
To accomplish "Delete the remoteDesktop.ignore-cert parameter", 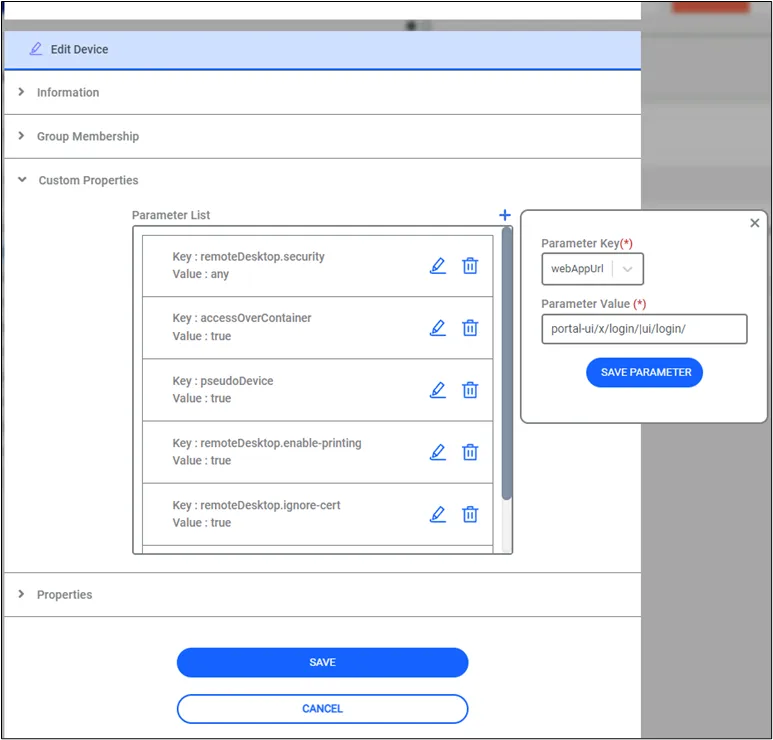I will pyautogui.click(x=470, y=514).
